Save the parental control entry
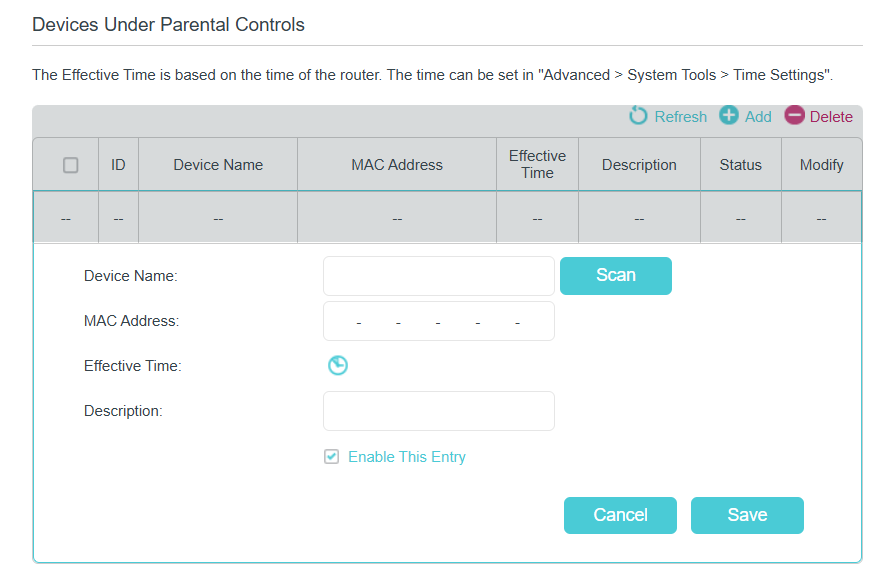This screenshot has width=891, height=567. [747, 515]
